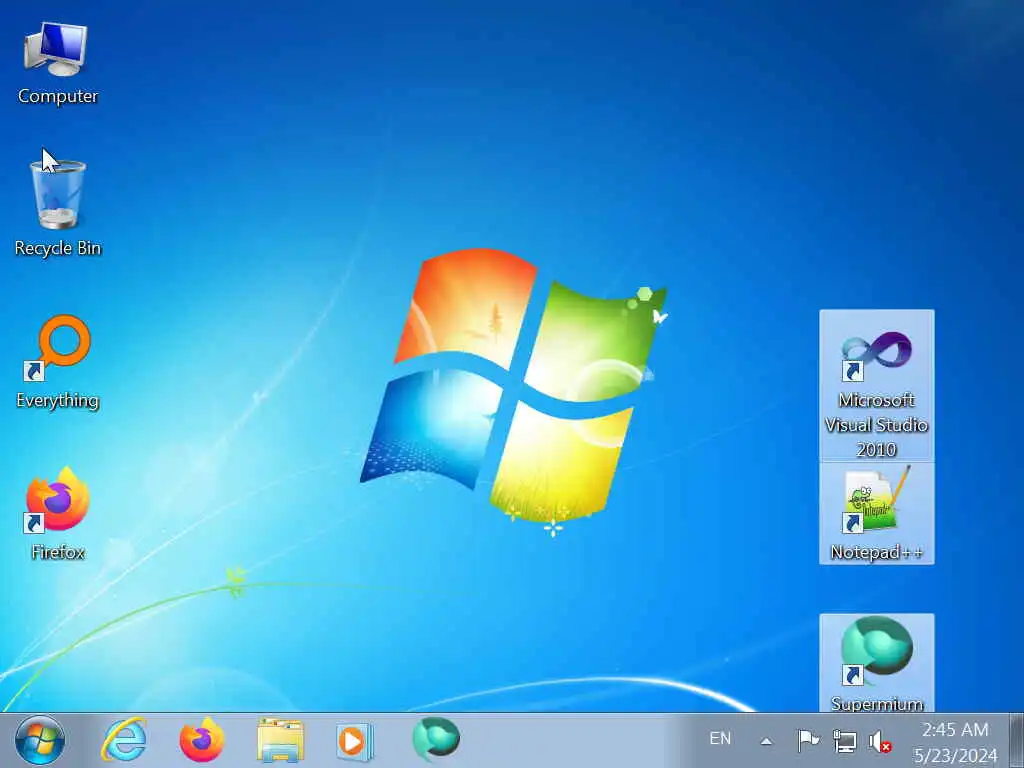Screen dimensions: 1024x768
Task: Click the Show Desktop strip
Action: [x=1016, y=741]
